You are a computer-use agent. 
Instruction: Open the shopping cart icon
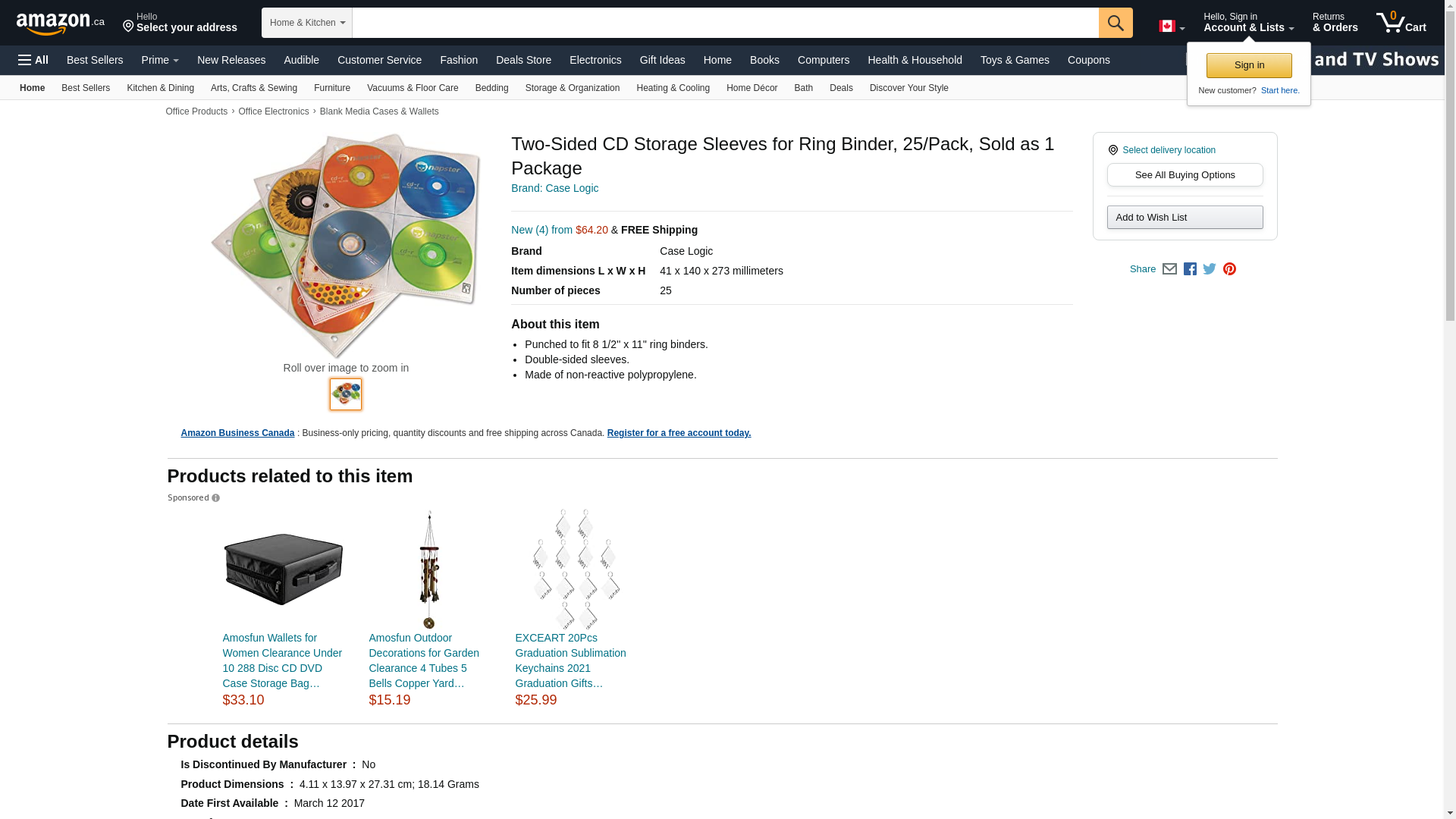[1401, 23]
